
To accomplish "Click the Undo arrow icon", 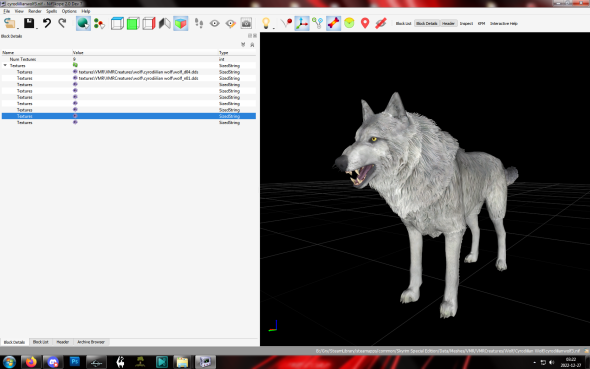I will [x=47, y=23].
